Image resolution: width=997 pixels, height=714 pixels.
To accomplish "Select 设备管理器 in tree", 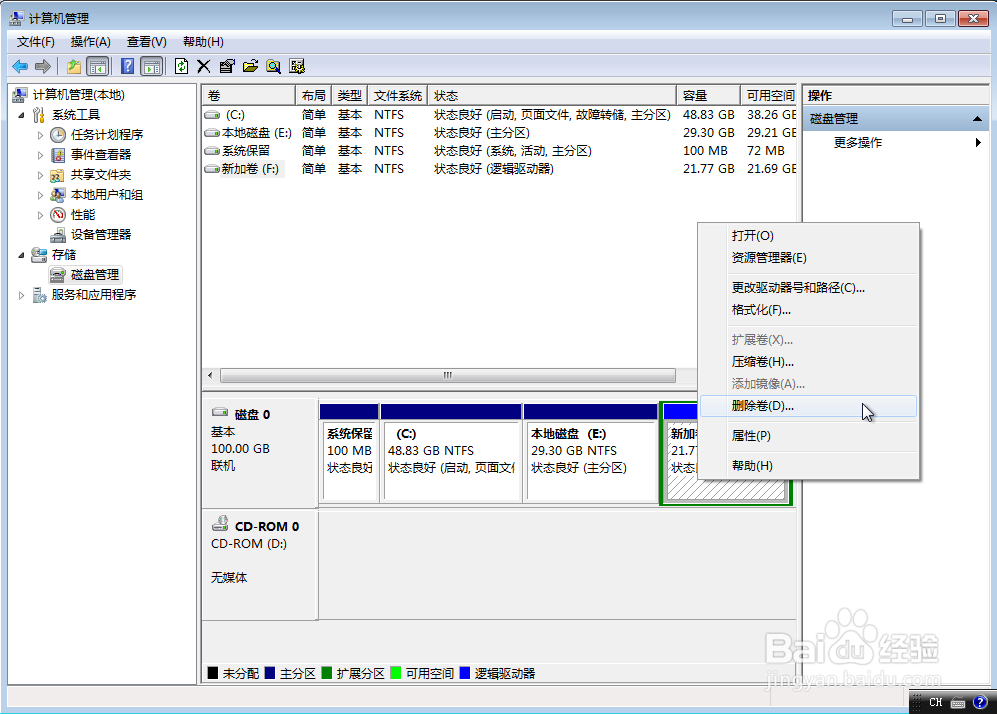I will pos(100,235).
